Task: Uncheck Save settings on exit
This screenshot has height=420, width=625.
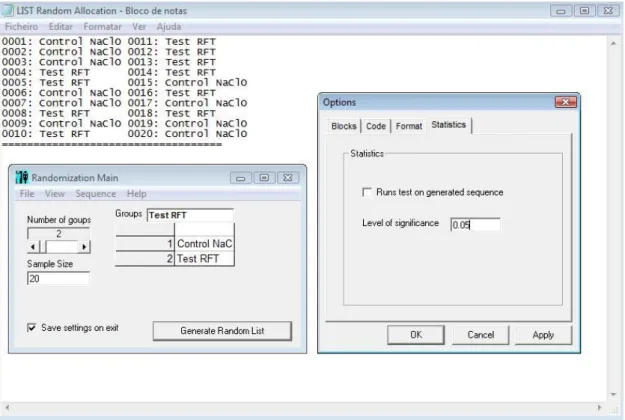Action: (31, 328)
